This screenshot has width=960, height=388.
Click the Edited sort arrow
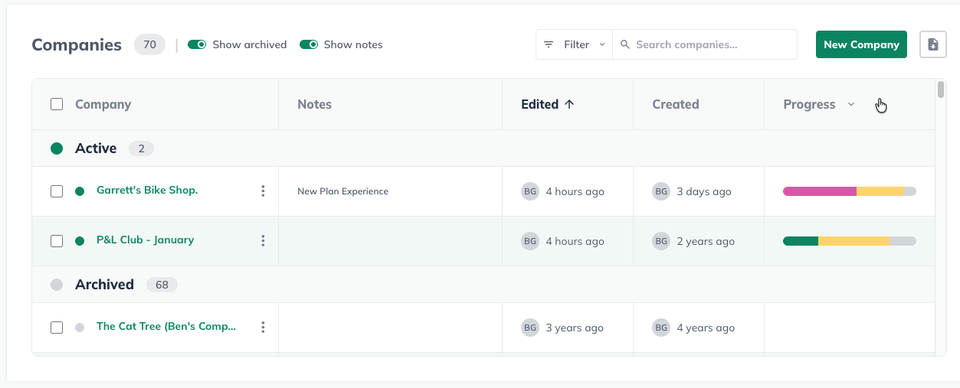569,105
